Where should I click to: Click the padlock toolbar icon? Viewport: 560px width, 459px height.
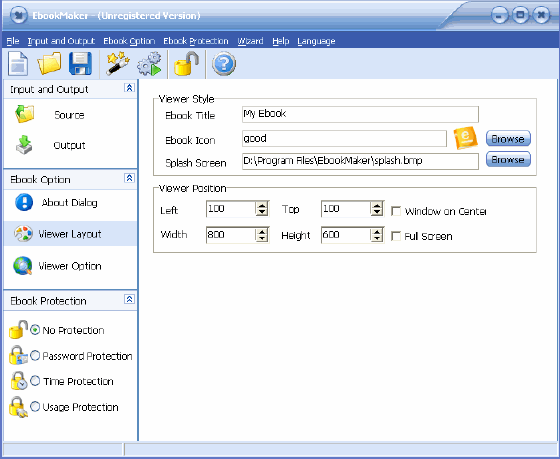point(186,64)
